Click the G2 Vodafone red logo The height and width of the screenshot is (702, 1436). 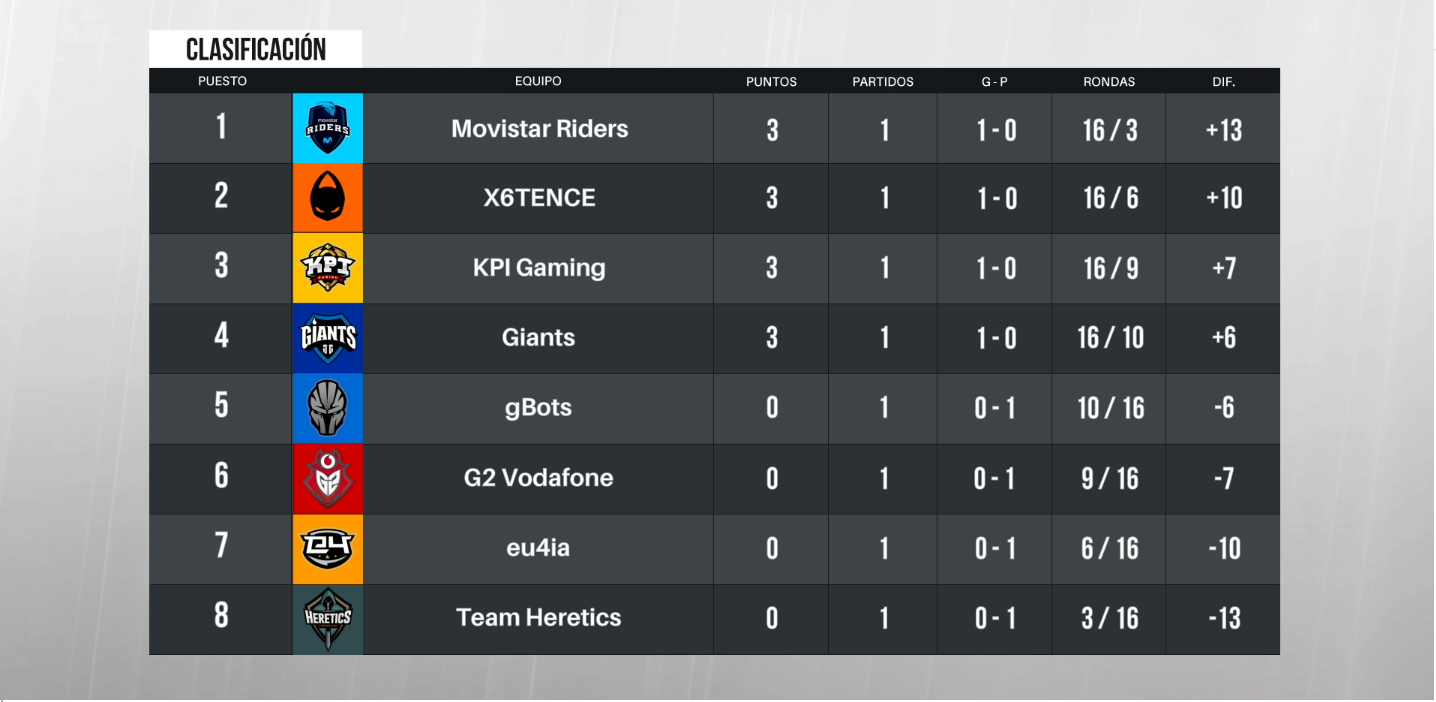pyautogui.click(x=328, y=478)
